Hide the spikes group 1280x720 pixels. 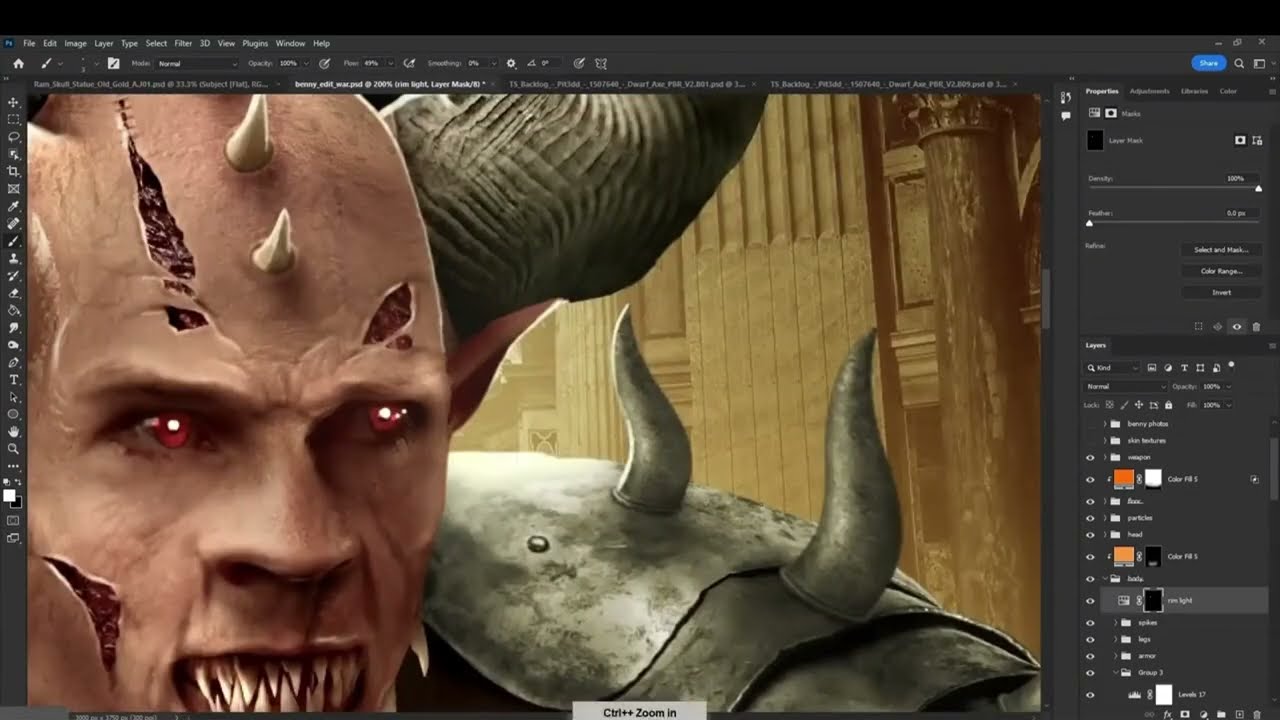(x=1090, y=623)
